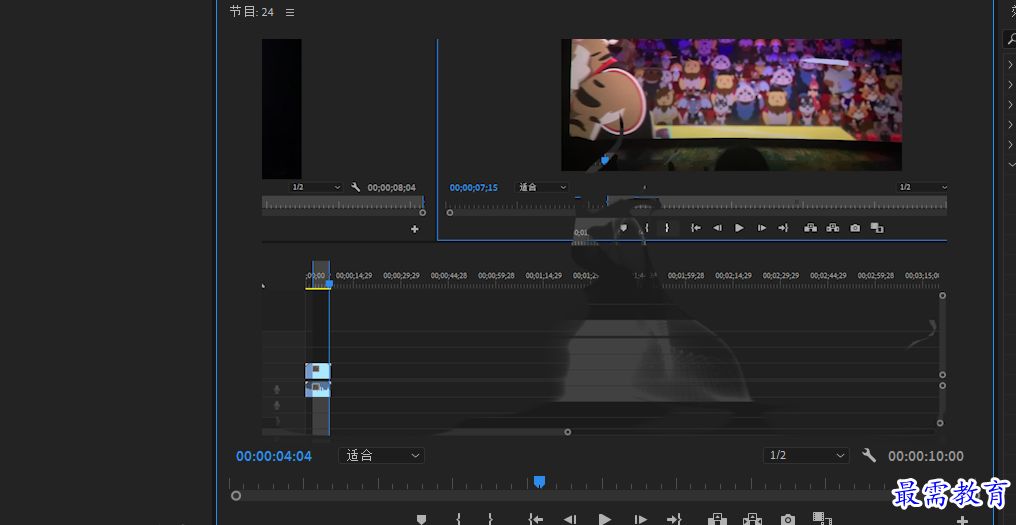Click the 00;00;07;15 timecode in preview
Image resolution: width=1016 pixels, height=525 pixels.
coord(474,188)
